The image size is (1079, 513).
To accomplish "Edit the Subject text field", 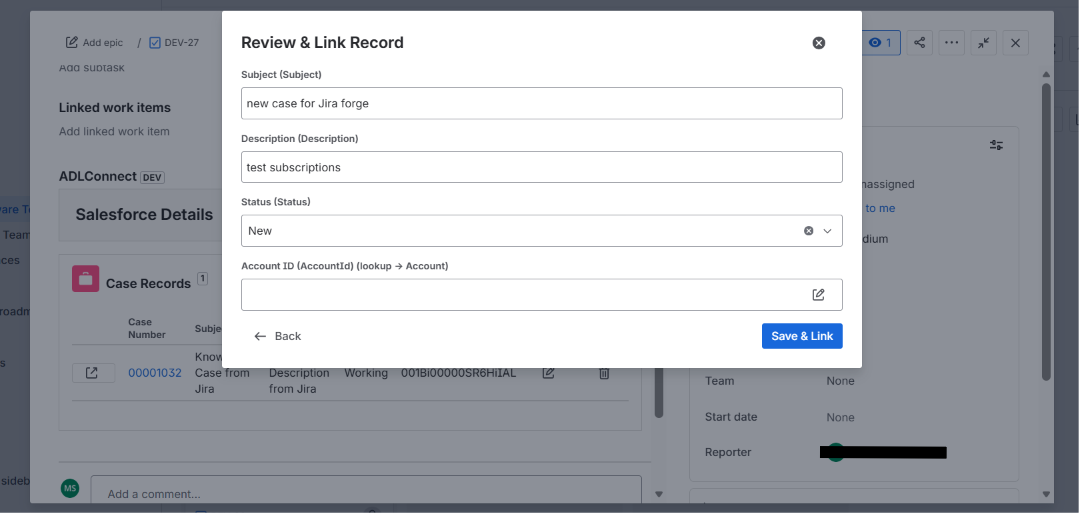I will click(542, 103).
